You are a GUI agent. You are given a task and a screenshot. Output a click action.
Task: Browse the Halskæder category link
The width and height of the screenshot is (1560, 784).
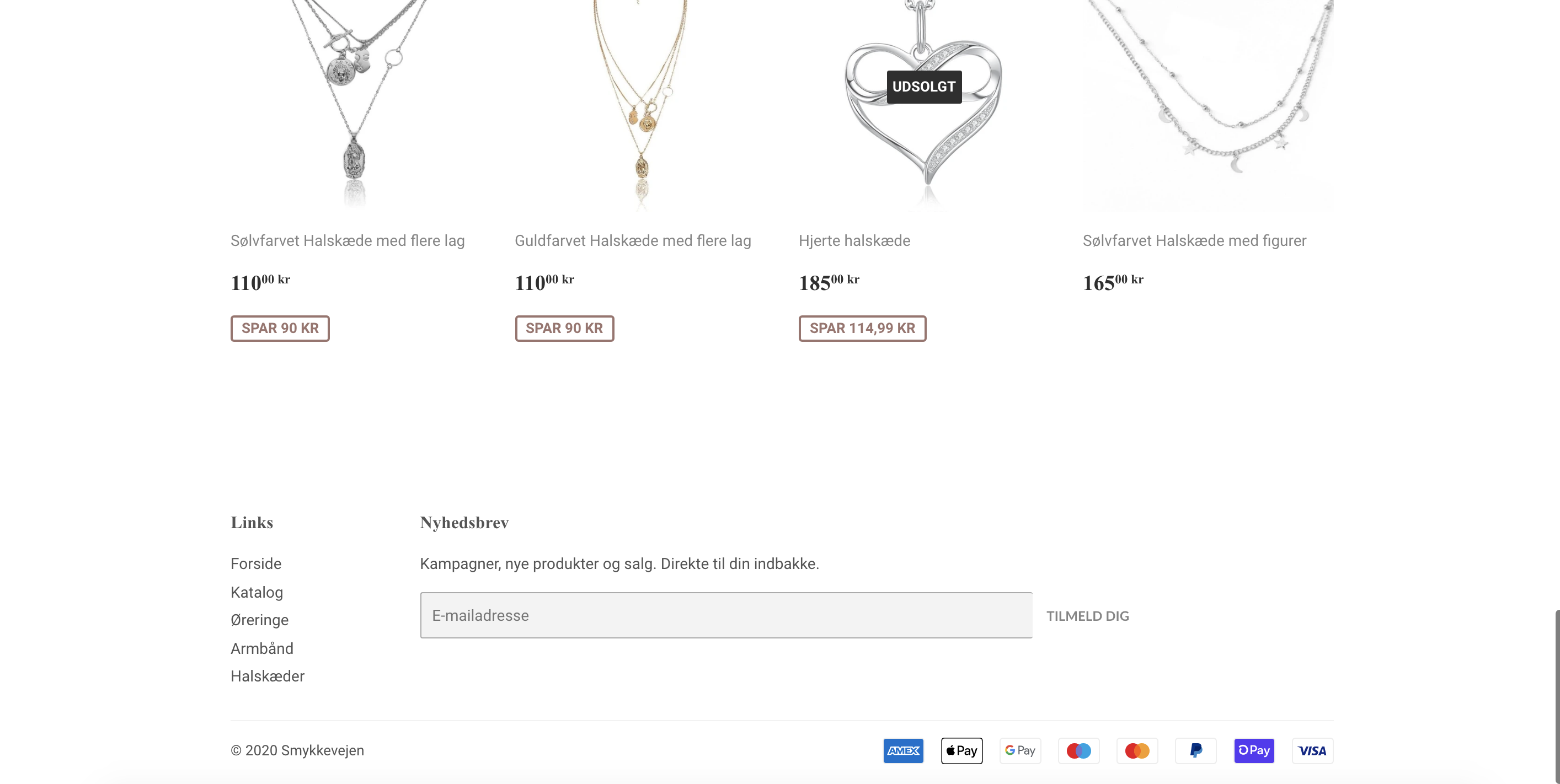pyautogui.click(x=267, y=676)
